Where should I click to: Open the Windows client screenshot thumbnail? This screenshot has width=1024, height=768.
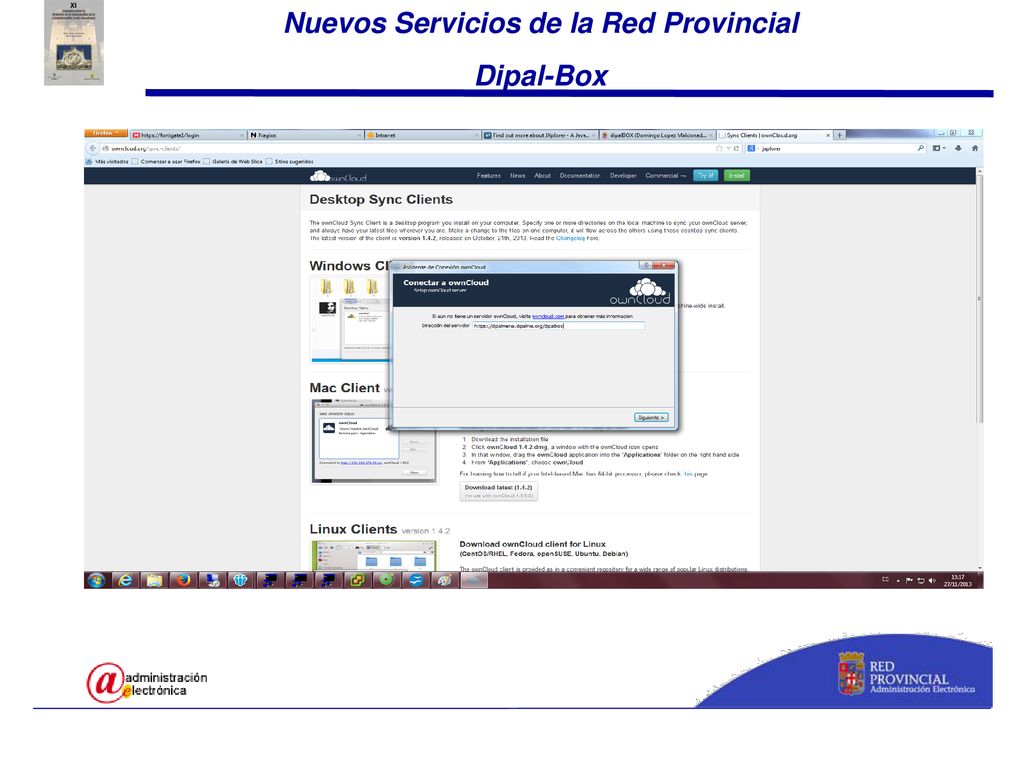click(351, 319)
